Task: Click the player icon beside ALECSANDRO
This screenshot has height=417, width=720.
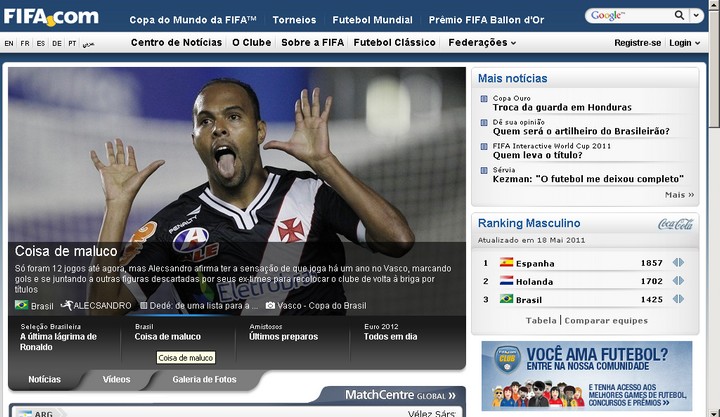Action: coord(67,305)
